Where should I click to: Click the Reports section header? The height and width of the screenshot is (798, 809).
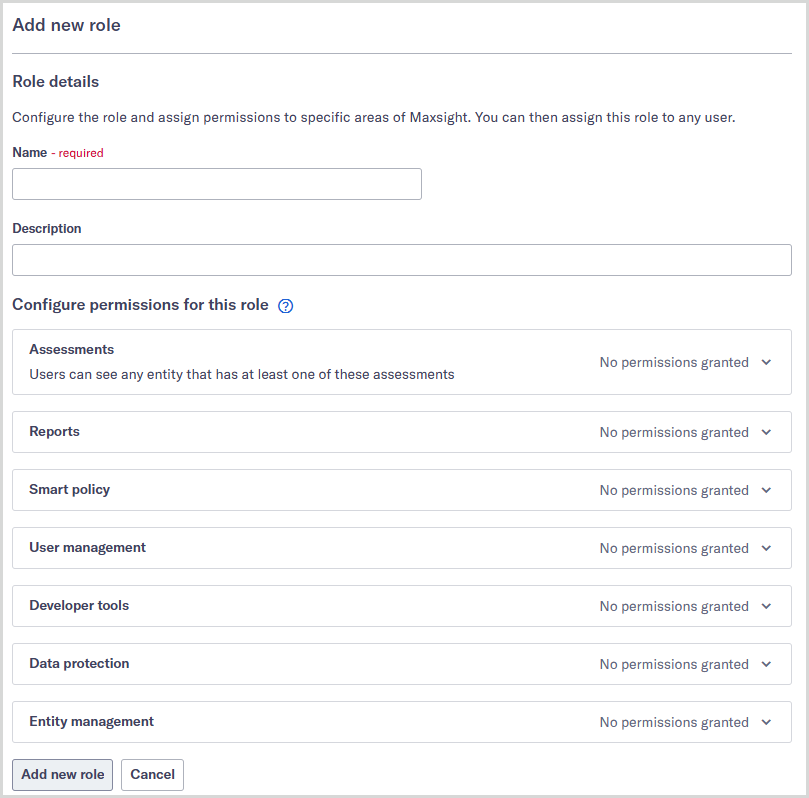54,431
